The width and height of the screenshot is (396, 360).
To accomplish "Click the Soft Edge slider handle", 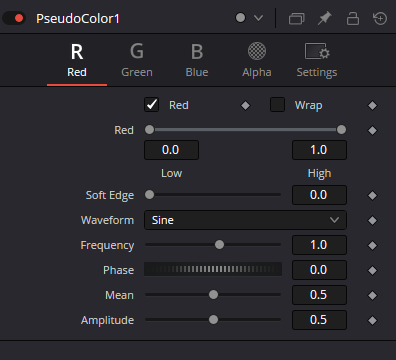I will point(149,194).
